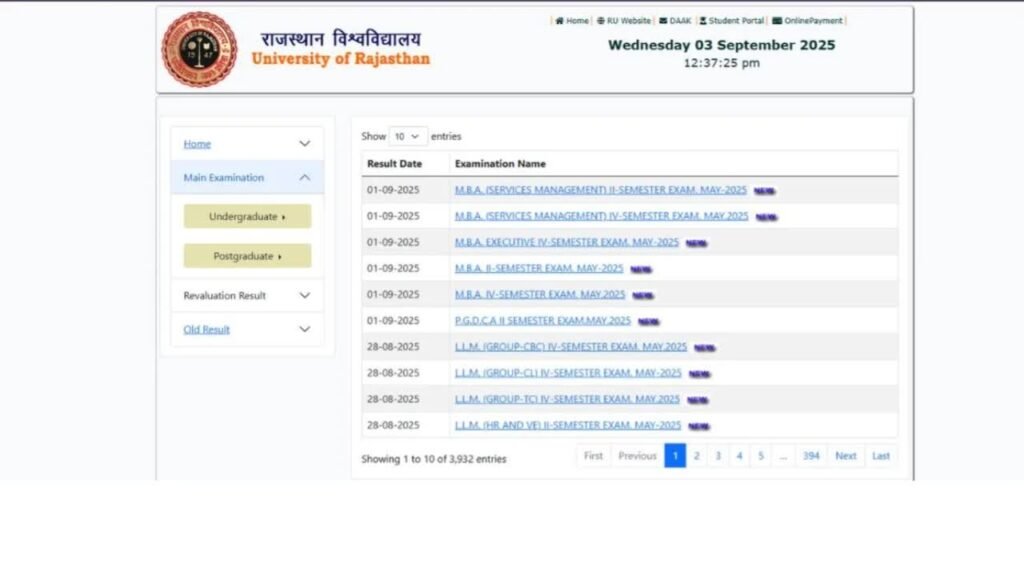Viewport: 1024px width, 576px height.
Task: Click the card icon beside OnlinePayment
Action: coord(777,21)
